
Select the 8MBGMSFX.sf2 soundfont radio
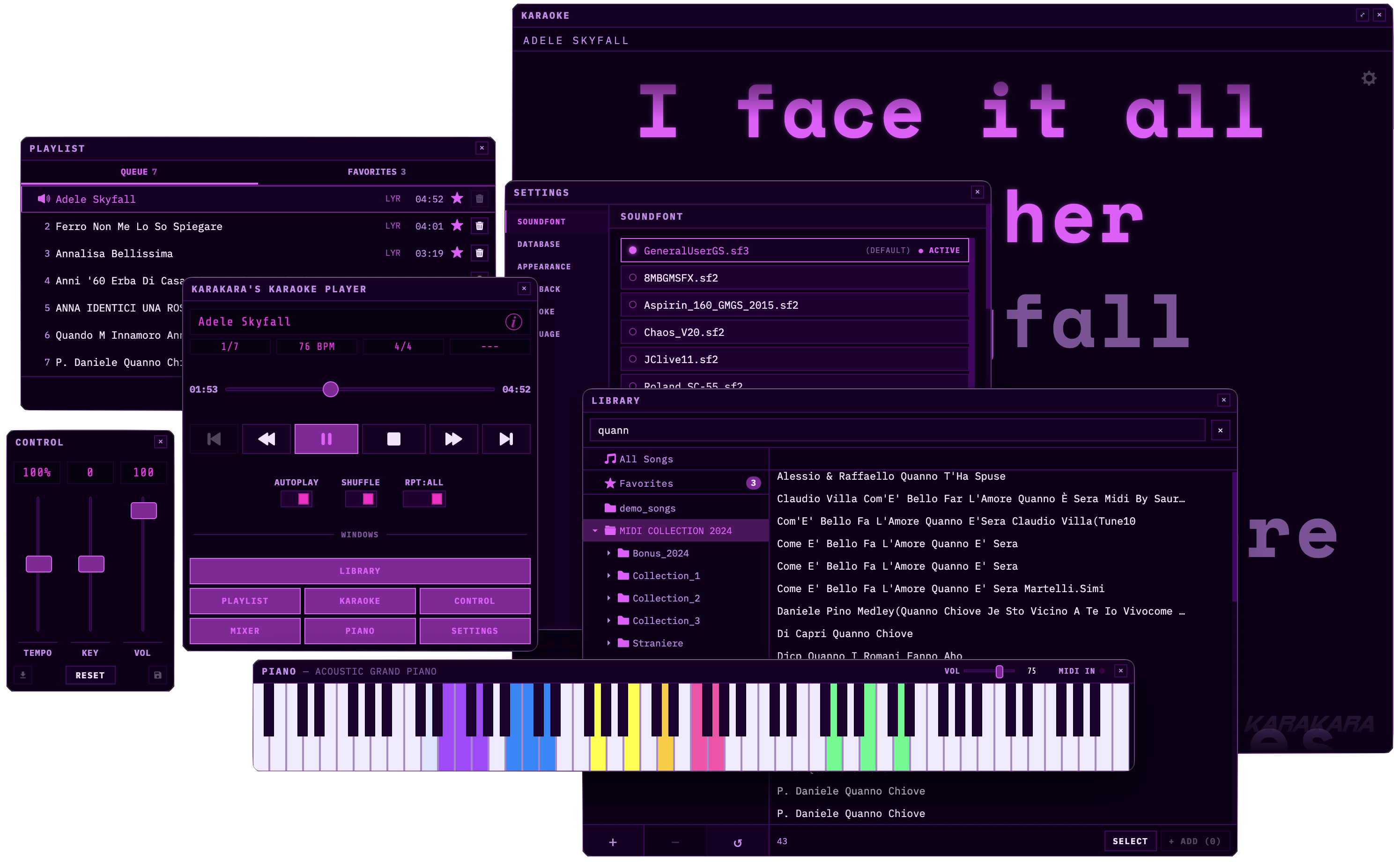coord(632,278)
